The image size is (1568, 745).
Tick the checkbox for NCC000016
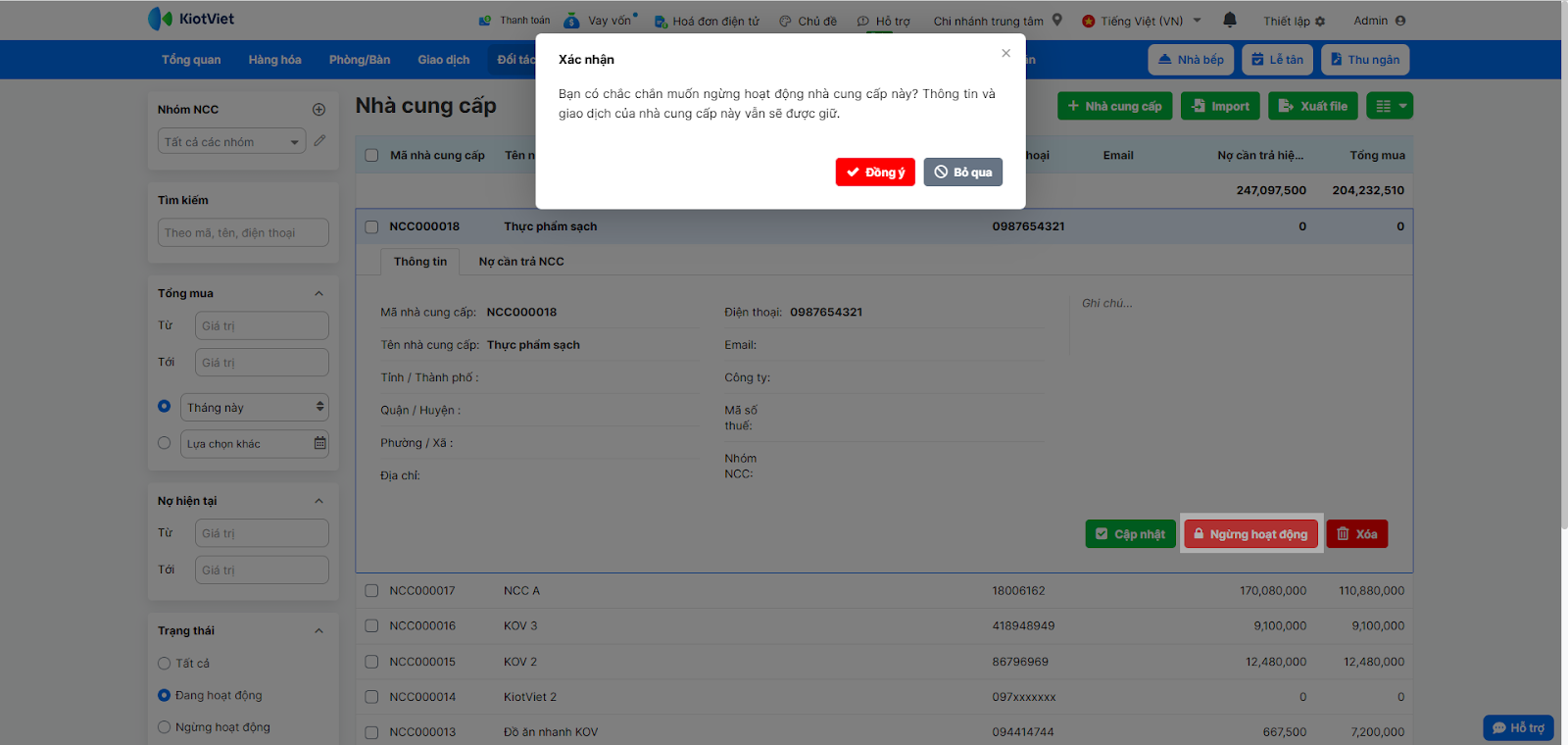pos(371,626)
